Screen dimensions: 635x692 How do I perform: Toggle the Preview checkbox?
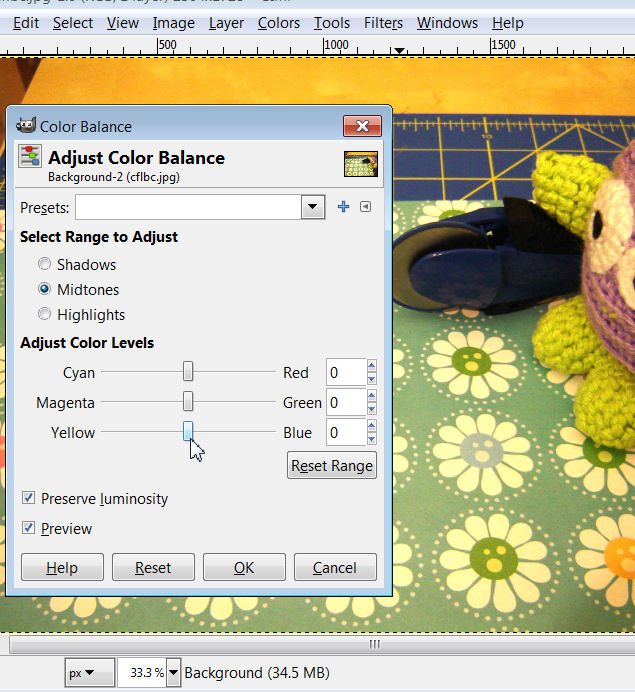coord(29,528)
